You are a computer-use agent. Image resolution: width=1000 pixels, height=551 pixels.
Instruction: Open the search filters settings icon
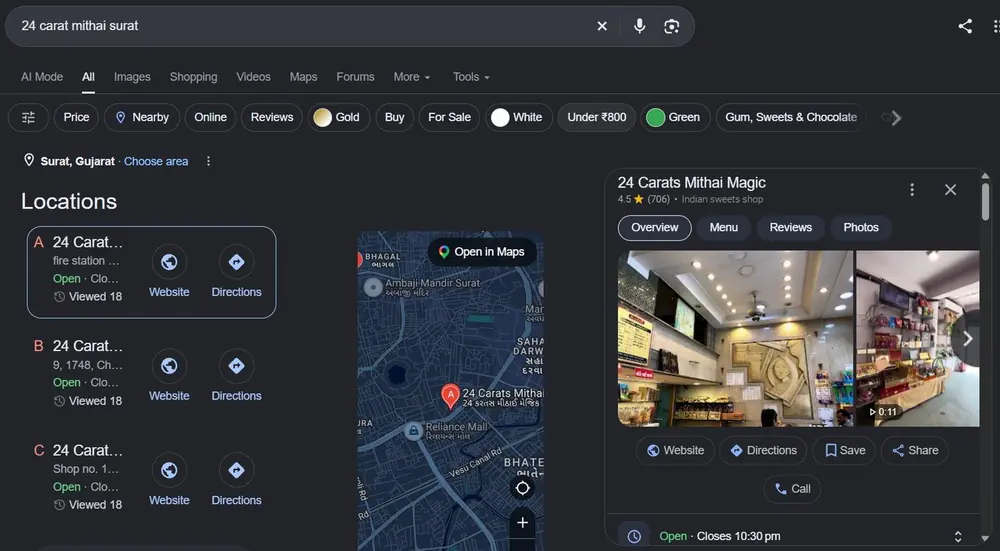click(28, 117)
